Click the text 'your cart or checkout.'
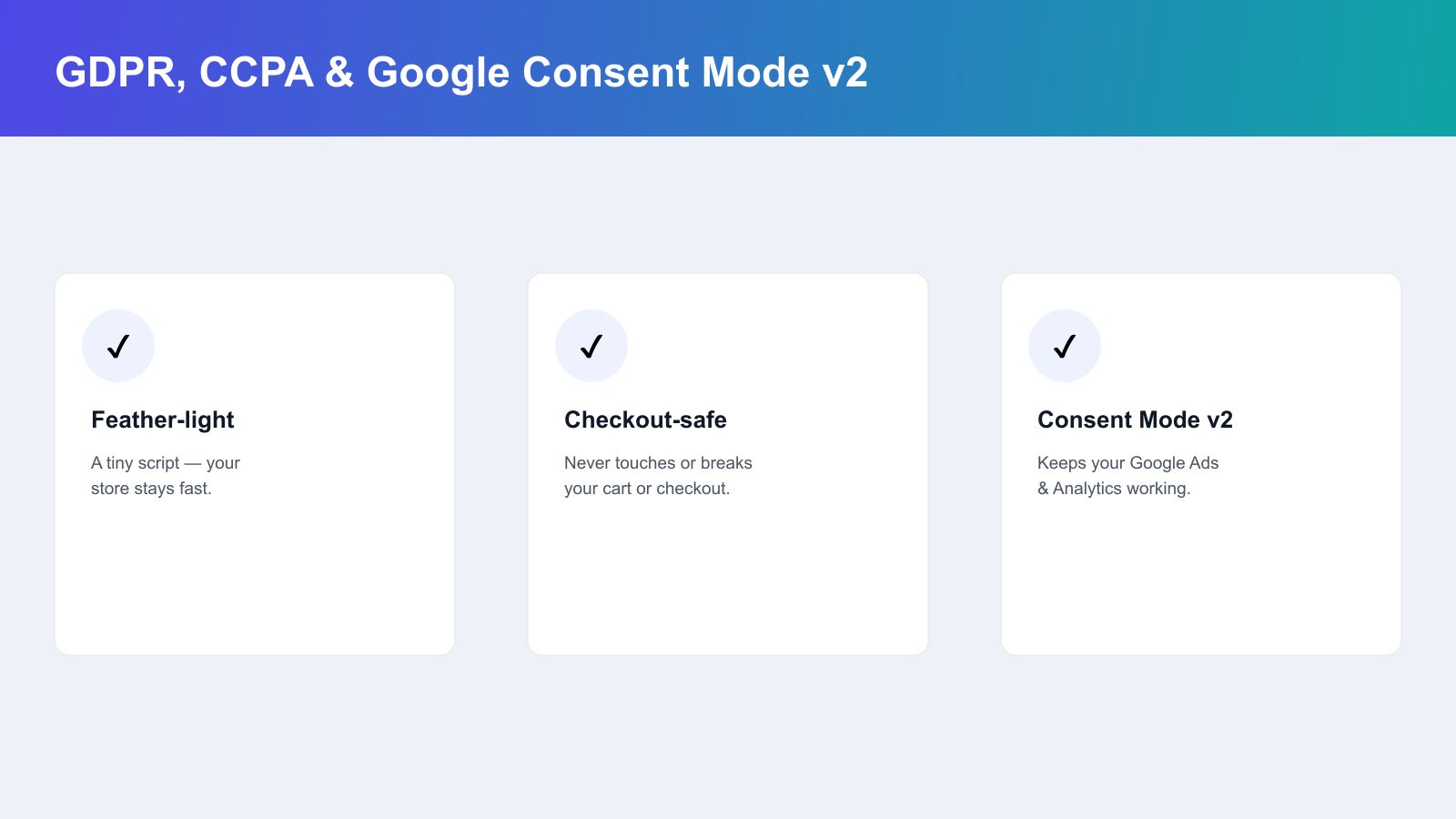This screenshot has width=1456, height=819. (647, 489)
